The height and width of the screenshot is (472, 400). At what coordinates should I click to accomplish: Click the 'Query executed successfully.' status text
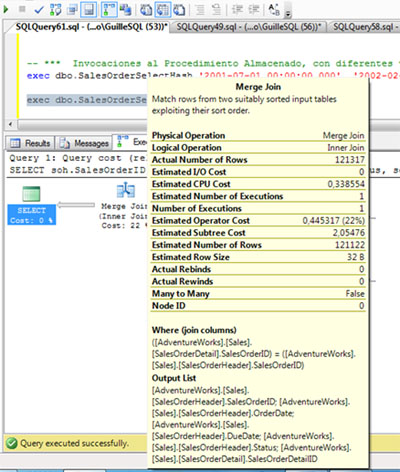point(74,443)
